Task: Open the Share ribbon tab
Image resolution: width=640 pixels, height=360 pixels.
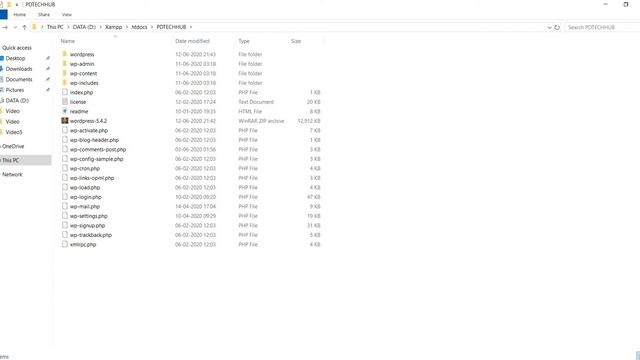Action: pos(44,15)
